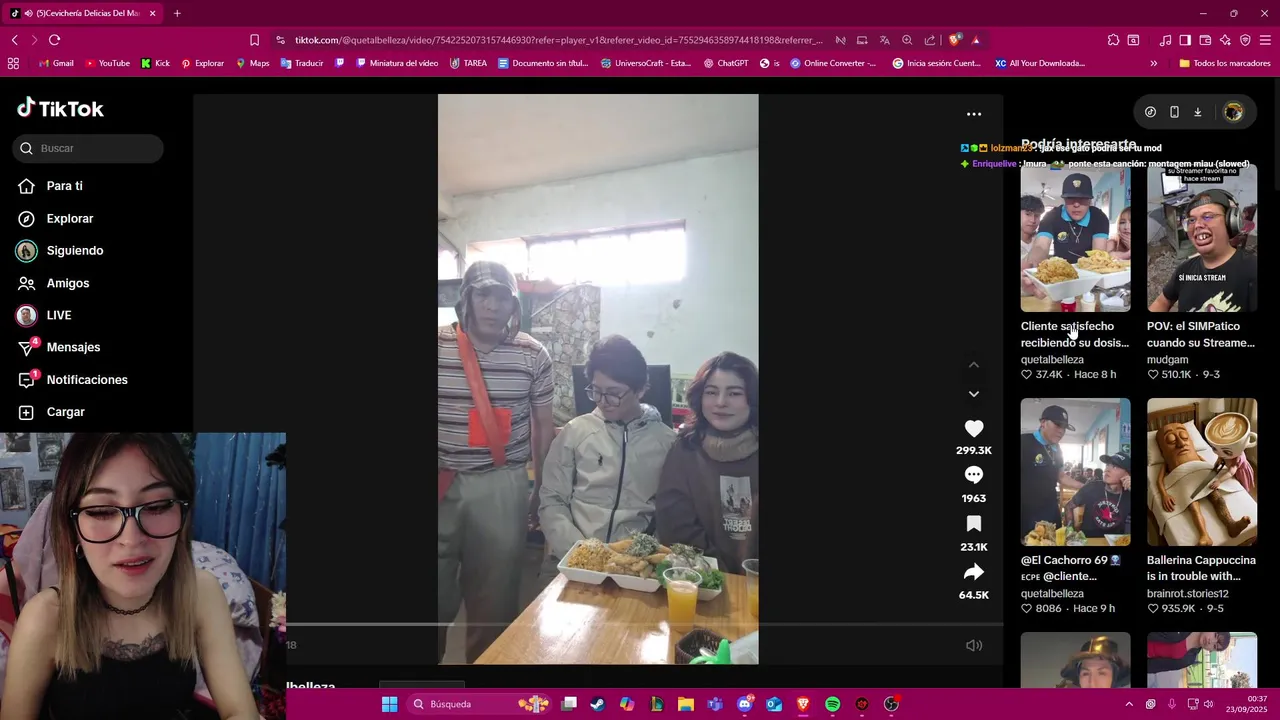Open the 'El Cachorro 69' video thumbnail

pos(1075,472)
